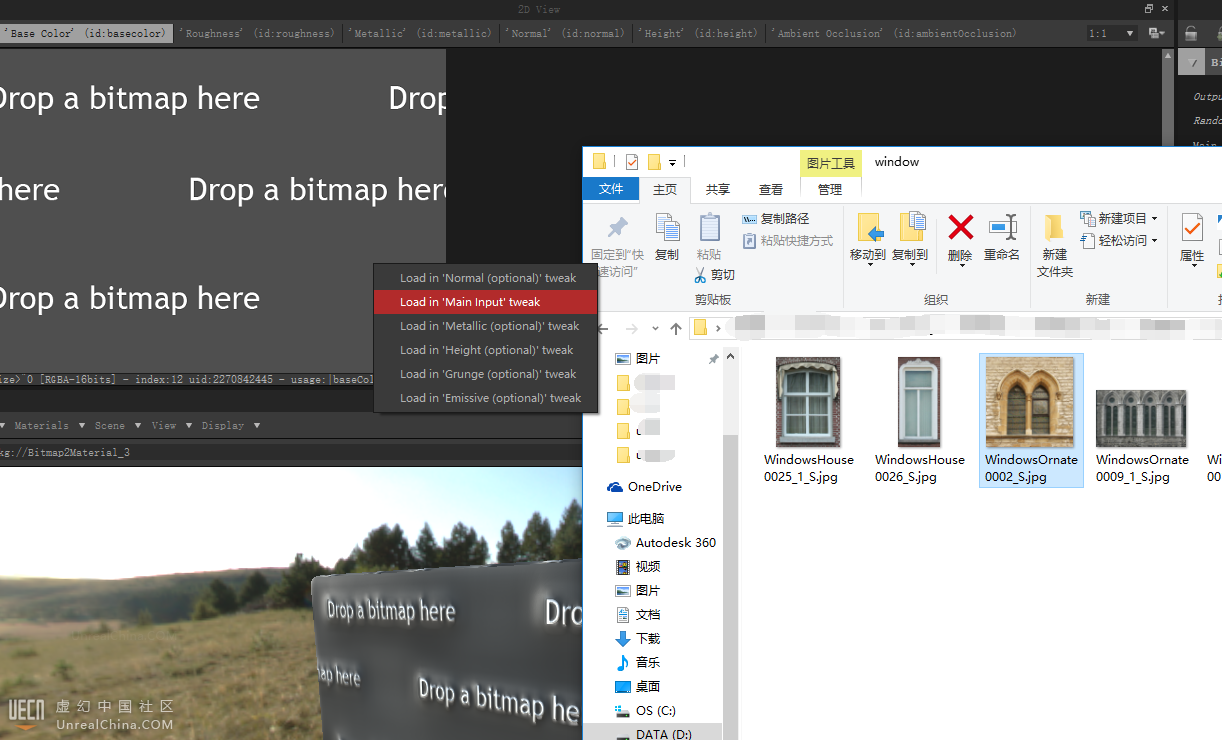Open the 1:1 zoom ratio dropdown
Screen dimensions: 1222x740
1111,33
